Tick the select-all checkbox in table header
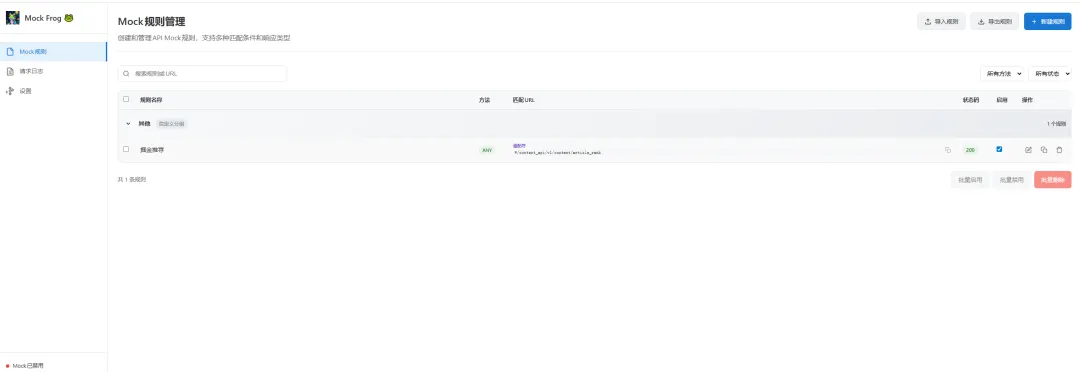This screenshot has width=1080, height=372. 125,99
